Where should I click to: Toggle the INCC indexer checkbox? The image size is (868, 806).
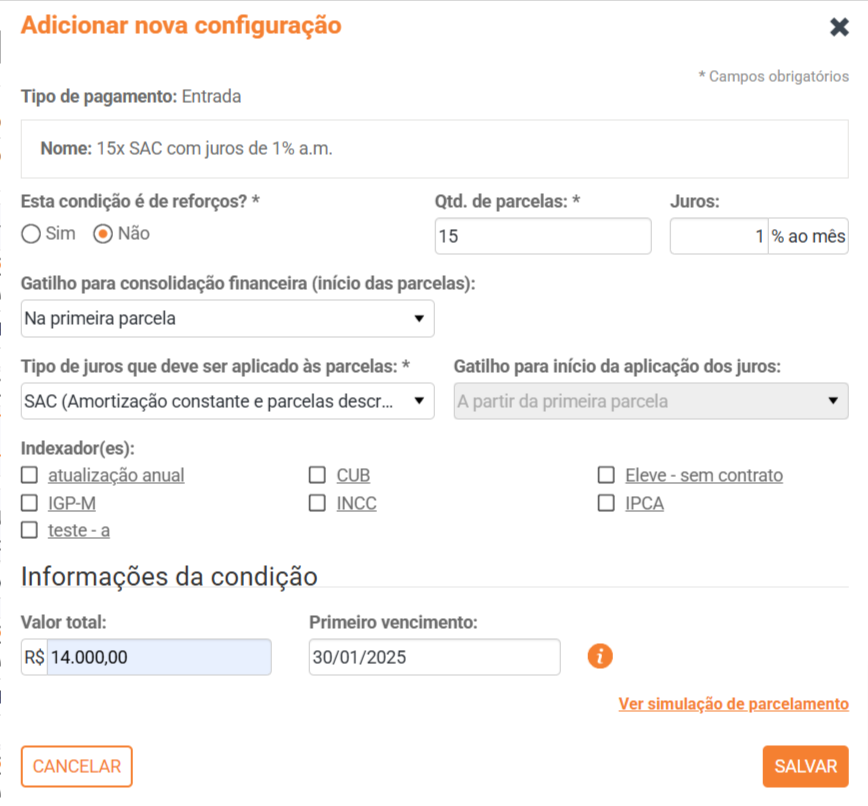click(317, 503)
